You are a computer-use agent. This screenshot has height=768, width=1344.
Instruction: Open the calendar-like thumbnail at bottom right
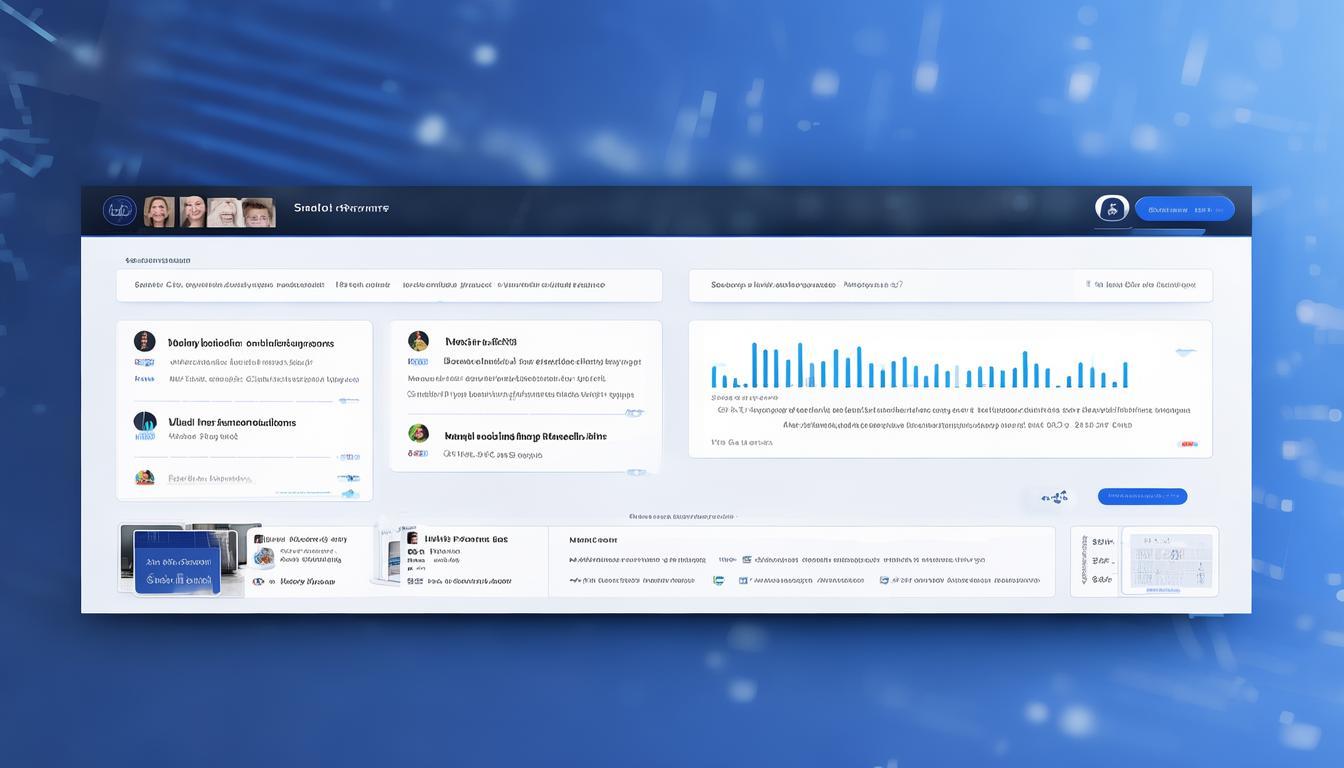point(1170,561)
